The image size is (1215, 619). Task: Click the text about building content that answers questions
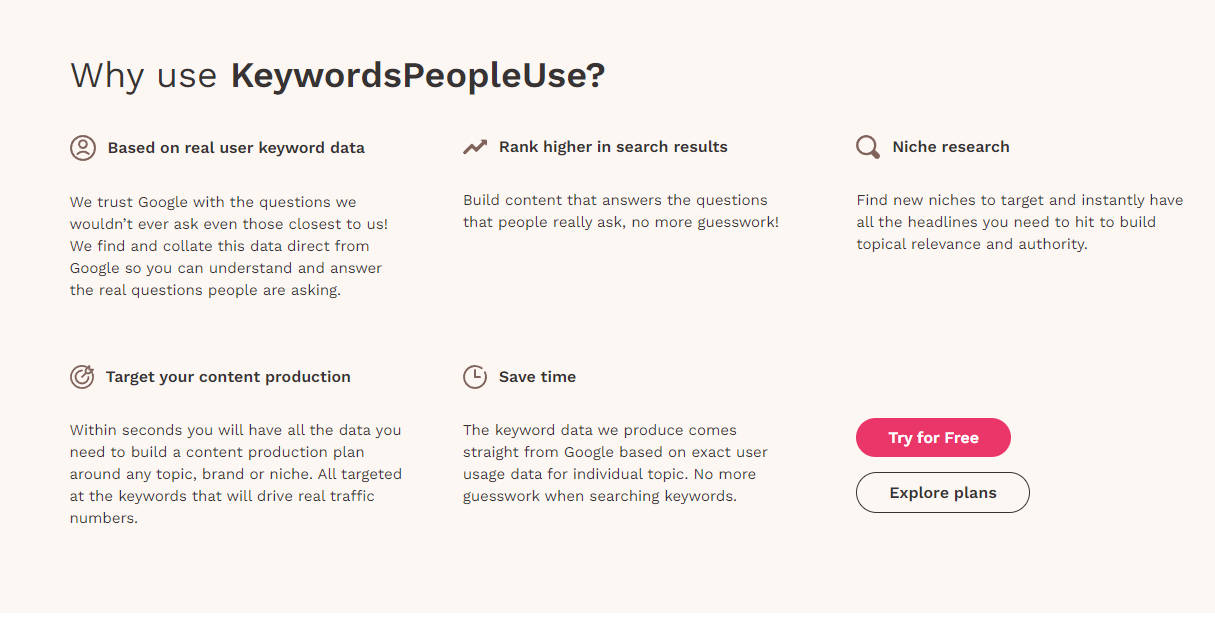[620, 210]
